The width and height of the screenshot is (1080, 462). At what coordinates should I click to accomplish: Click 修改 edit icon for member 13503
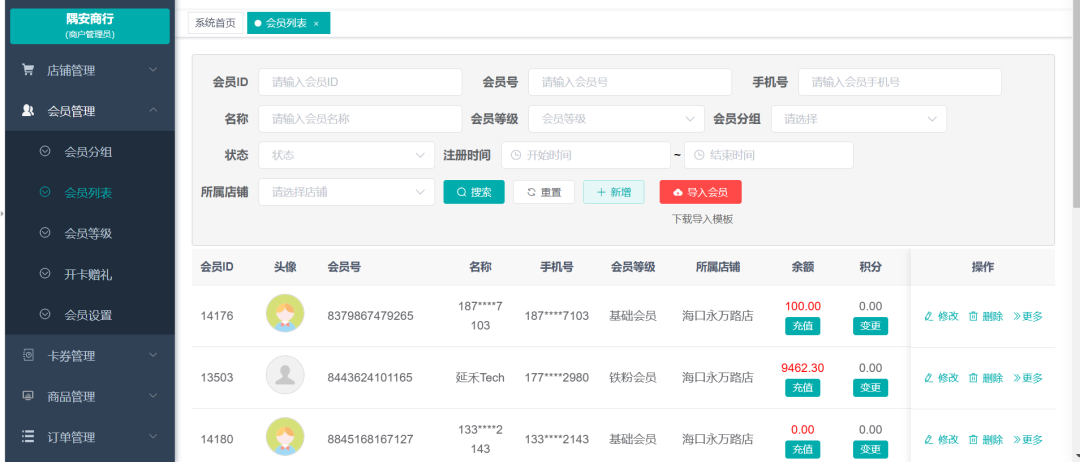(928, 378)
